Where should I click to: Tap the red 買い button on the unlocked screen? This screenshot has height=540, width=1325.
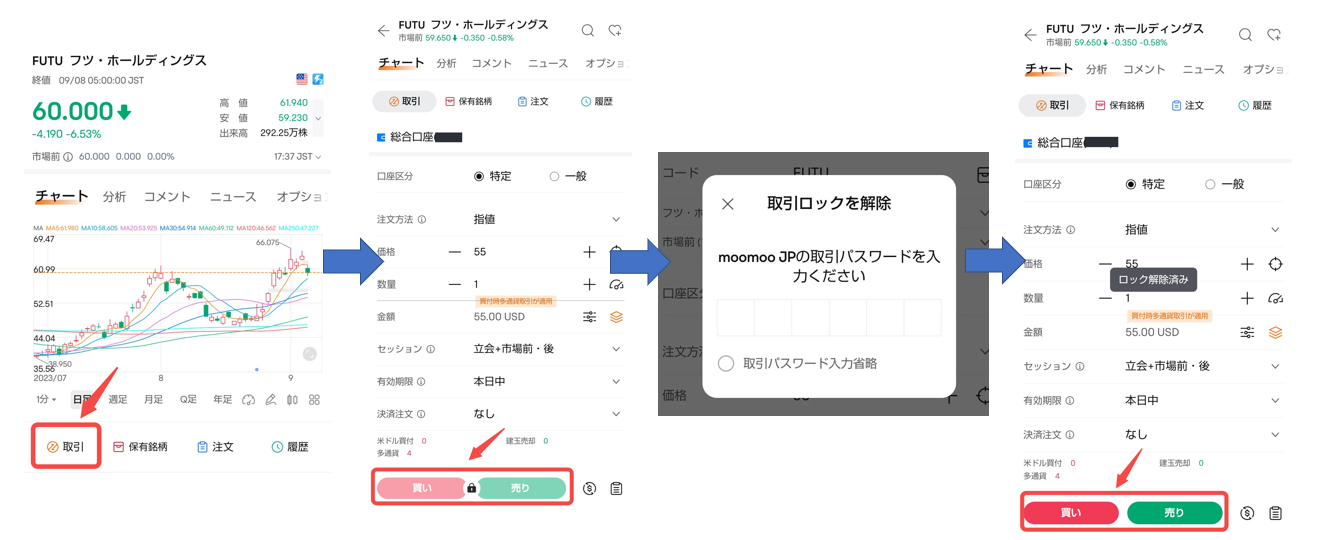pos(1071,513)
